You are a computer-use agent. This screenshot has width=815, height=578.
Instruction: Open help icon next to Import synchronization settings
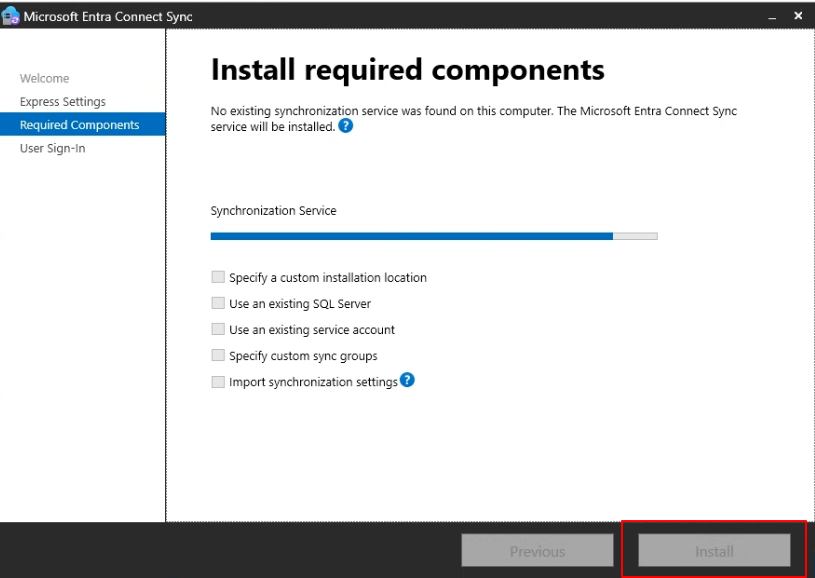(x=408, y=380)
